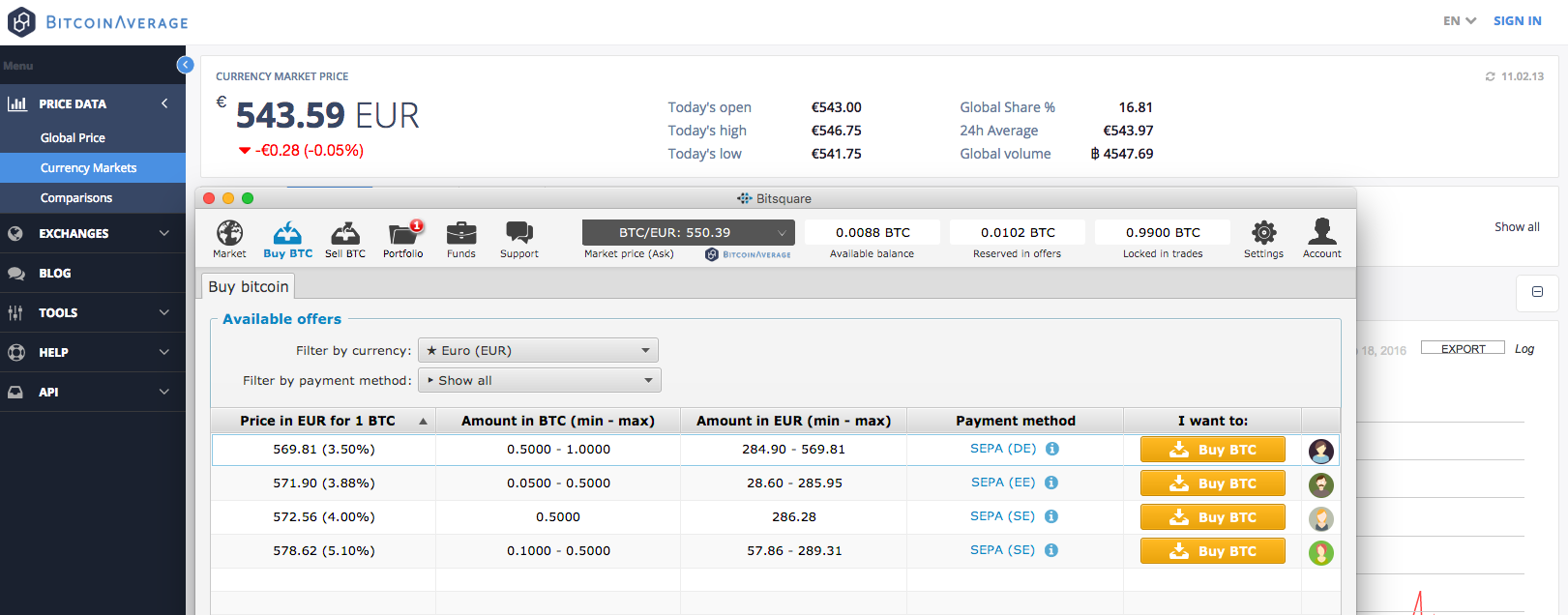Toggle the Log chart scale
The image size is (1568, 615).
tap(1524, 349)
